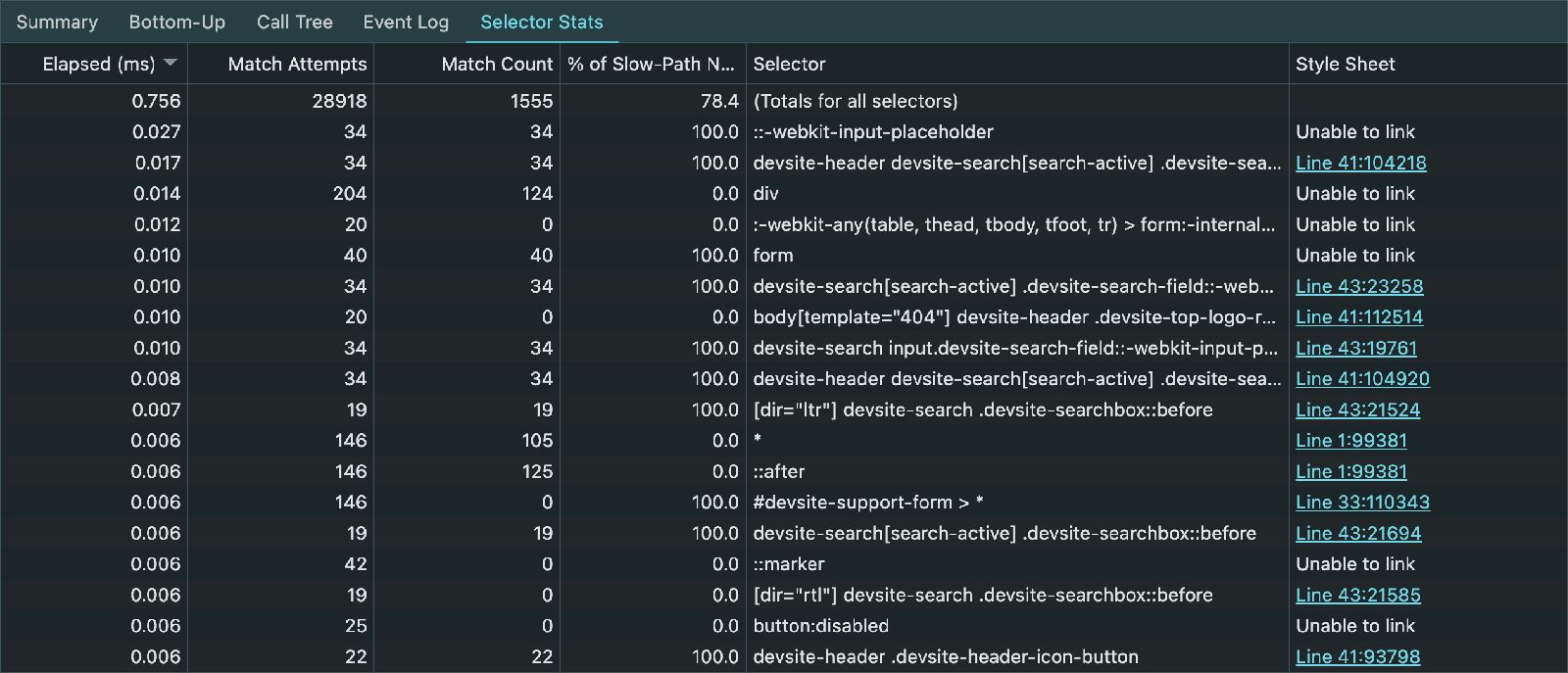This screenshot has width=1568, height=673.
Task: Select the ::marker selector row
Action: (x=788, y=564)
